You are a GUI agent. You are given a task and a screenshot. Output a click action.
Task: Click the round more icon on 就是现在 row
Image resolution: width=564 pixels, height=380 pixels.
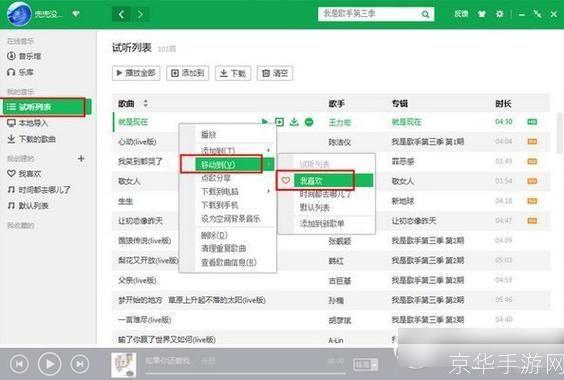click(x=309, y=122)
